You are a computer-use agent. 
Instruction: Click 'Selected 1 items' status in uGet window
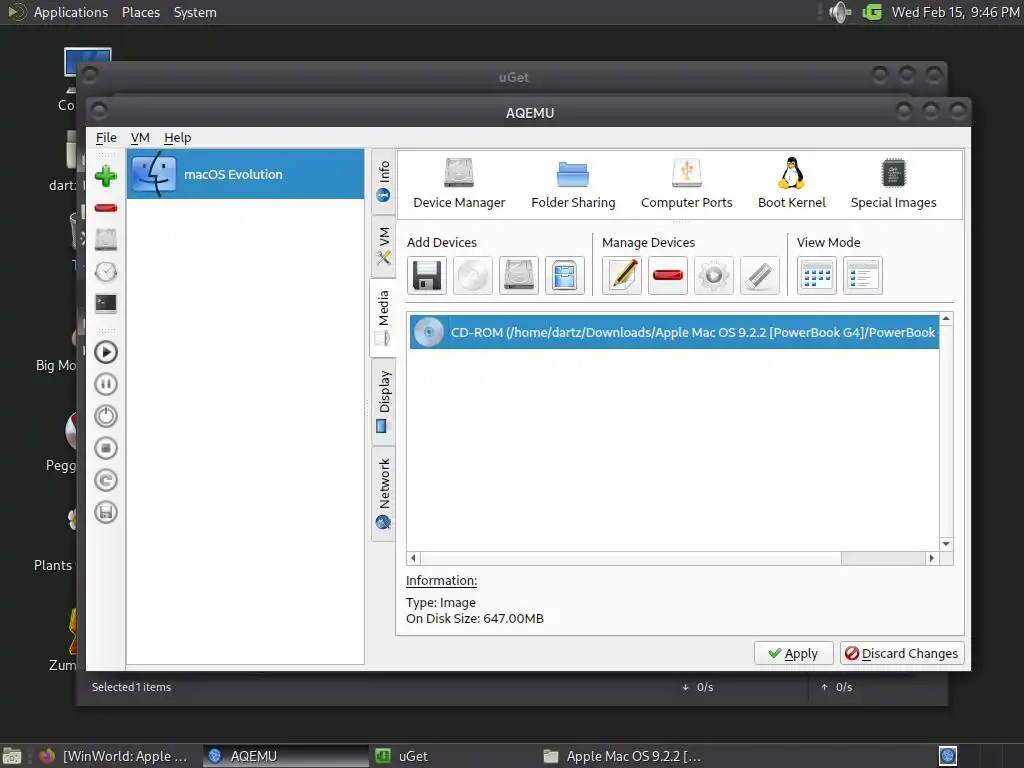tap(131, 687)
